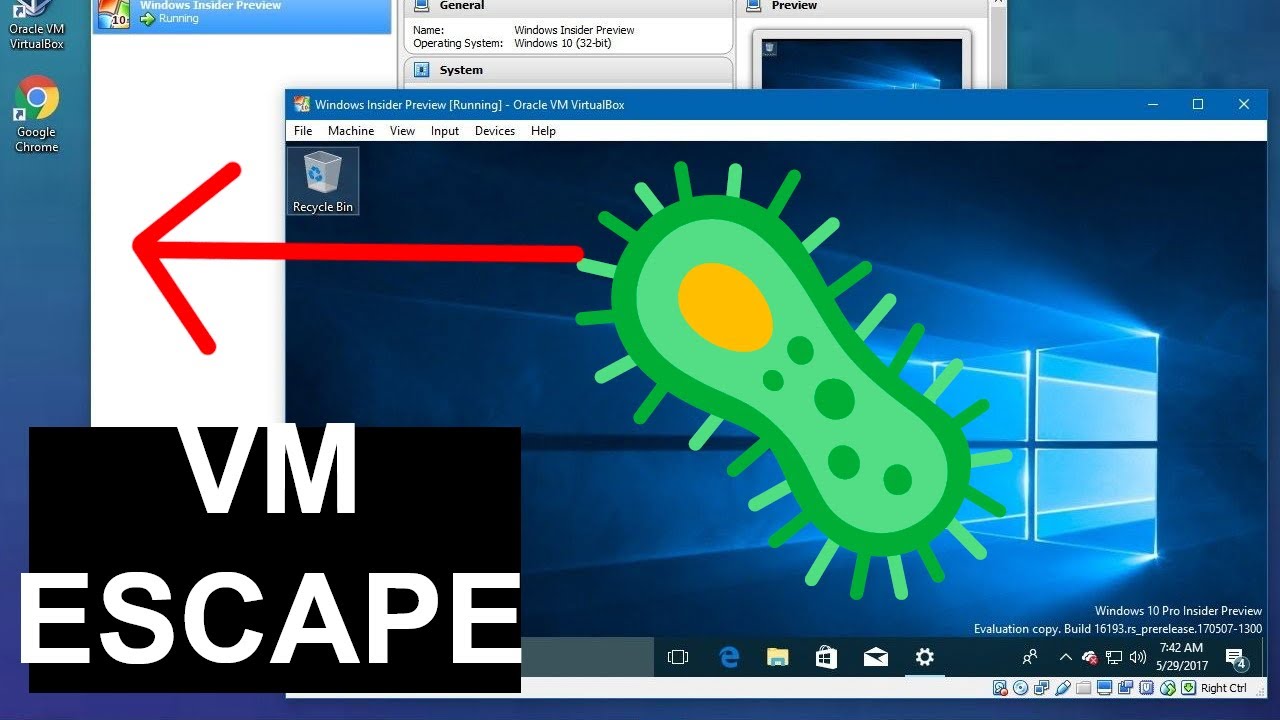Click the volume speaker tray icon
The width and height of the screenshot is (1280, 720).
tap(1137, 657)
